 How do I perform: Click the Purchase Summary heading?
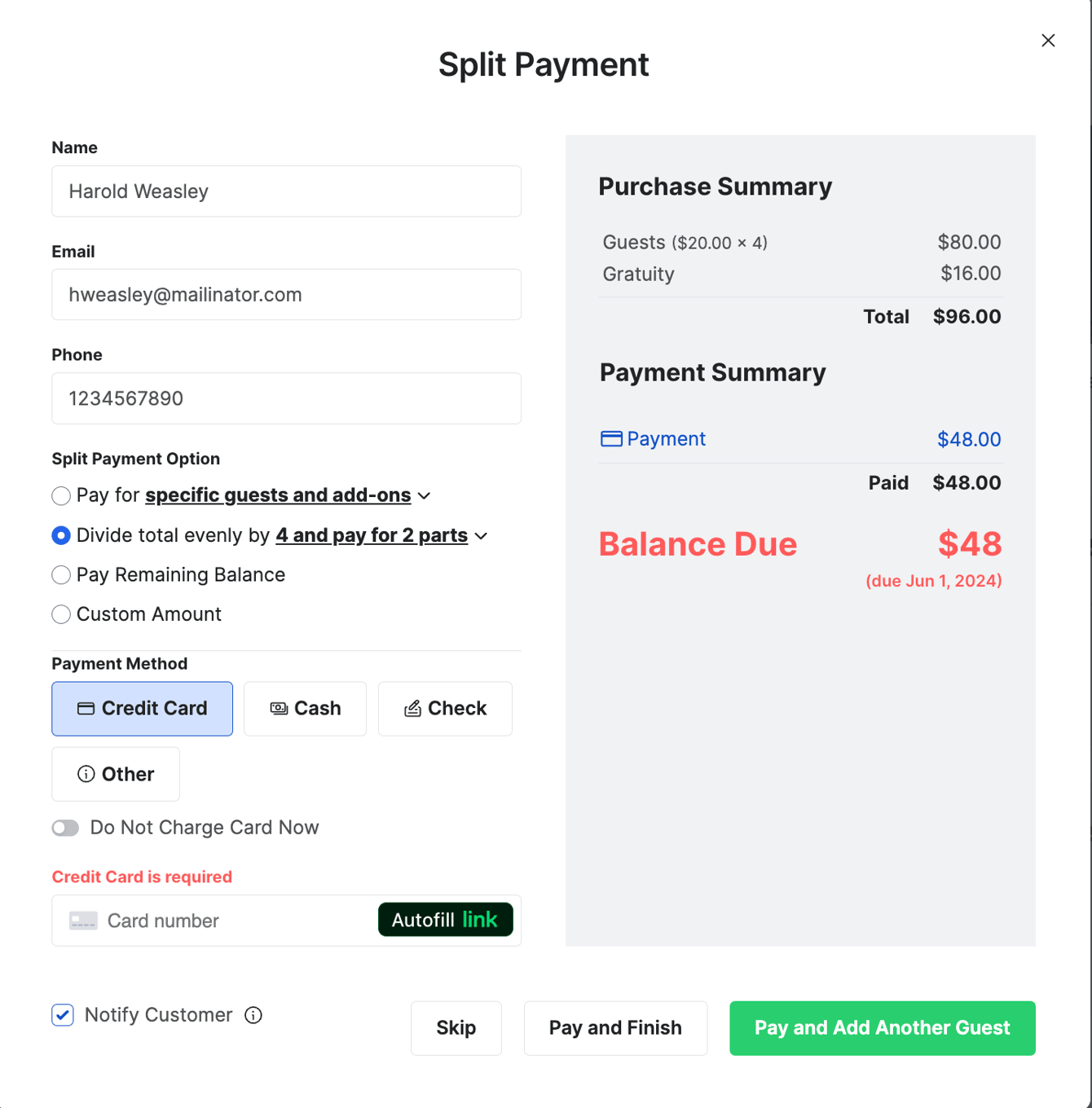[x=716, y=187]
